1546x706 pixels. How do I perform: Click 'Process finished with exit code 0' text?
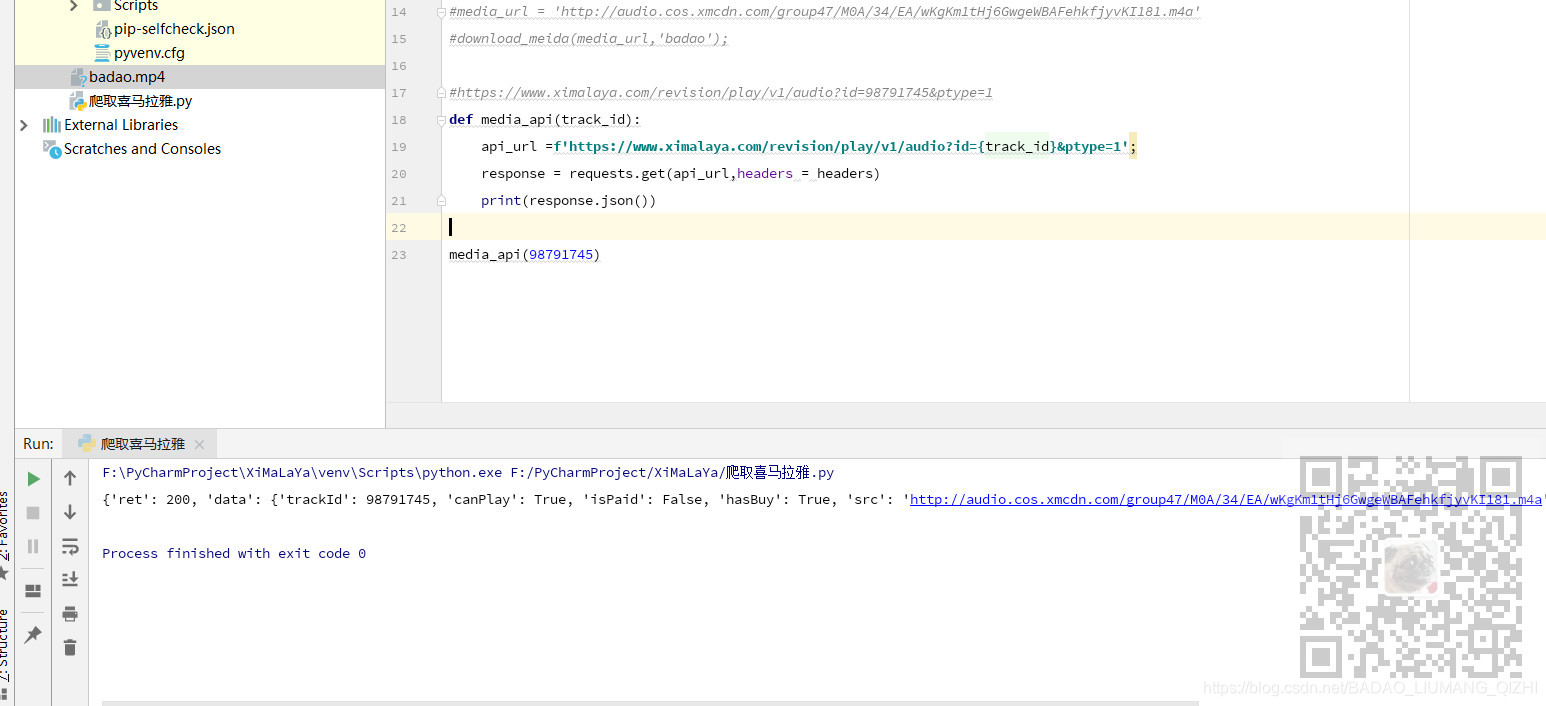(234, 553)
